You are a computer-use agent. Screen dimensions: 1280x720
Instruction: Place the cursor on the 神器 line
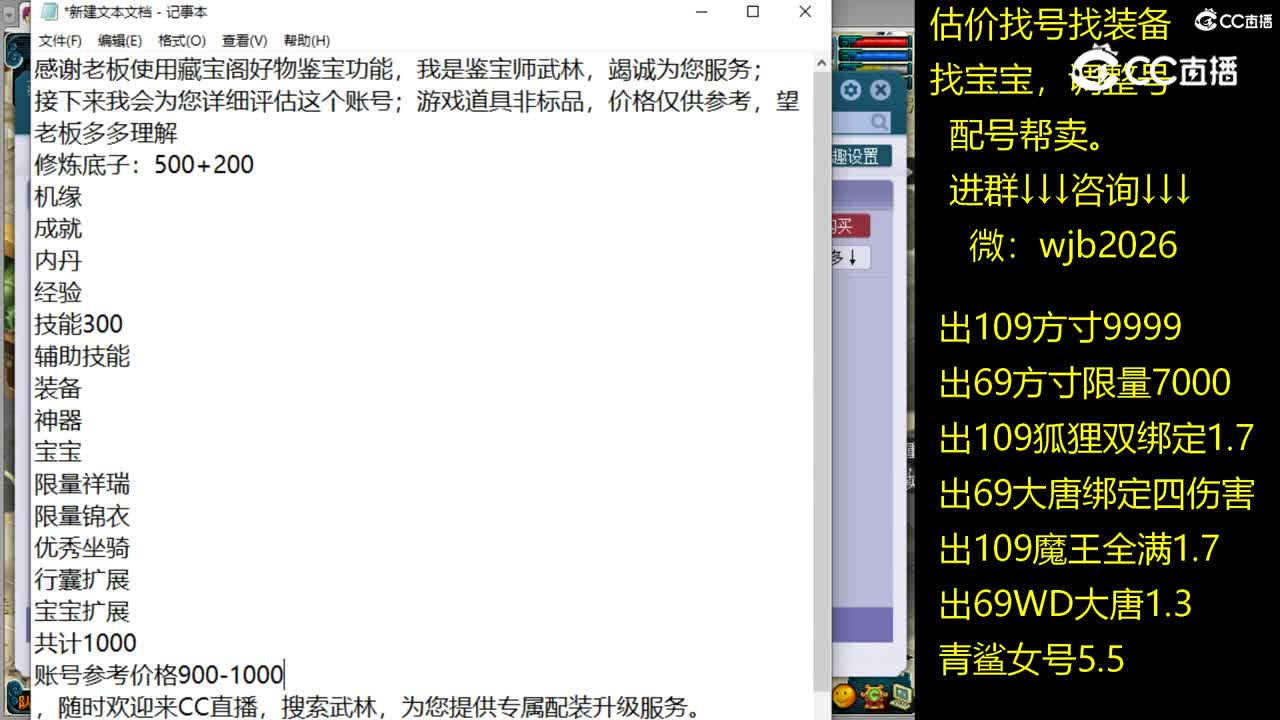pos(58,420)
